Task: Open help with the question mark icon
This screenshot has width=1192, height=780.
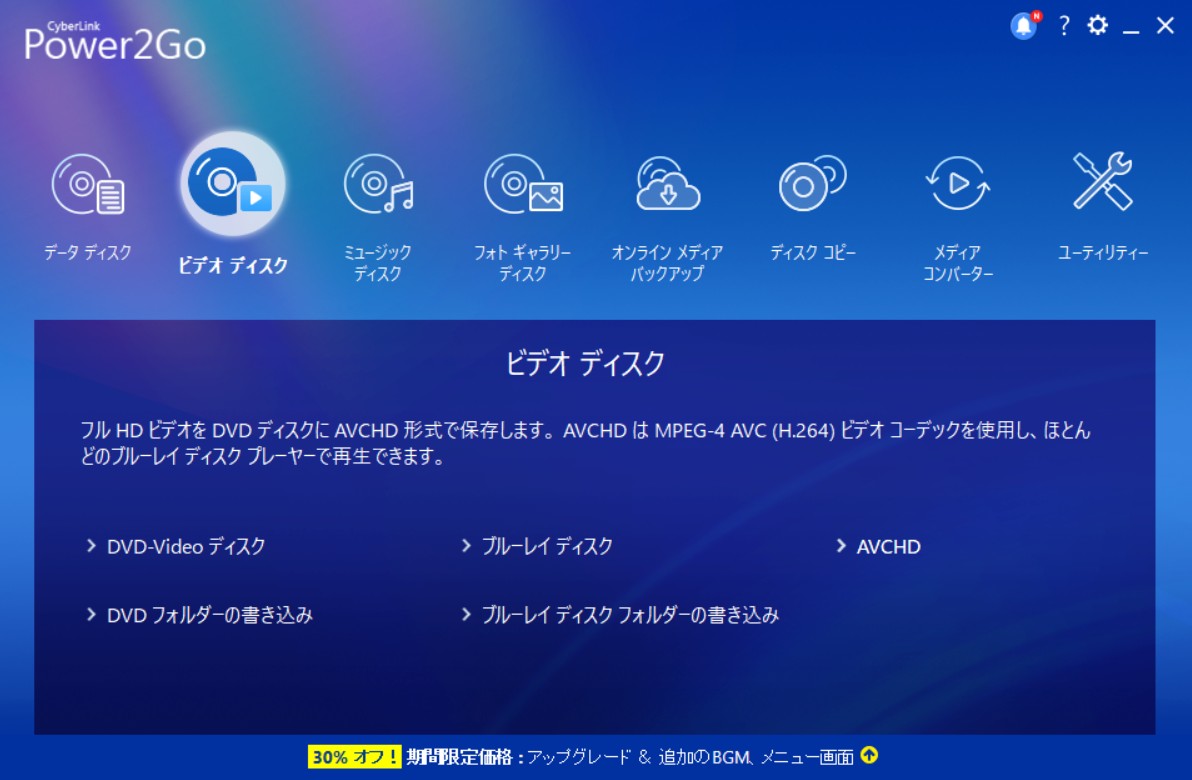Action: pos(1064,26)
